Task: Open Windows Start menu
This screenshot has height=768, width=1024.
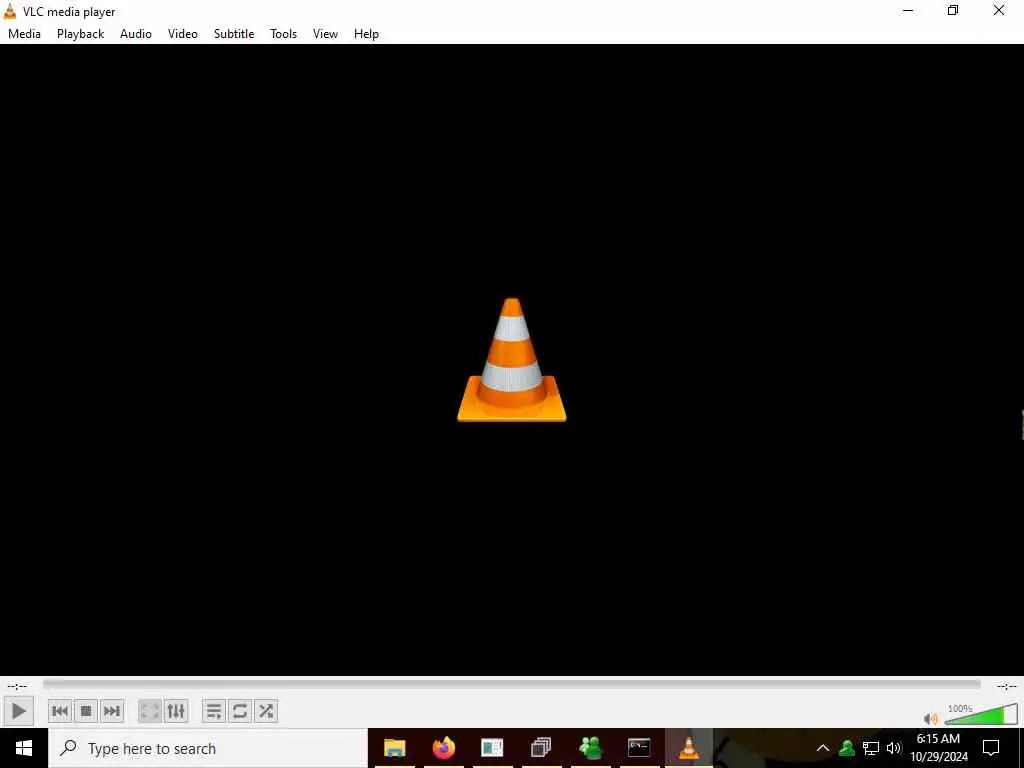Action: 24,748
